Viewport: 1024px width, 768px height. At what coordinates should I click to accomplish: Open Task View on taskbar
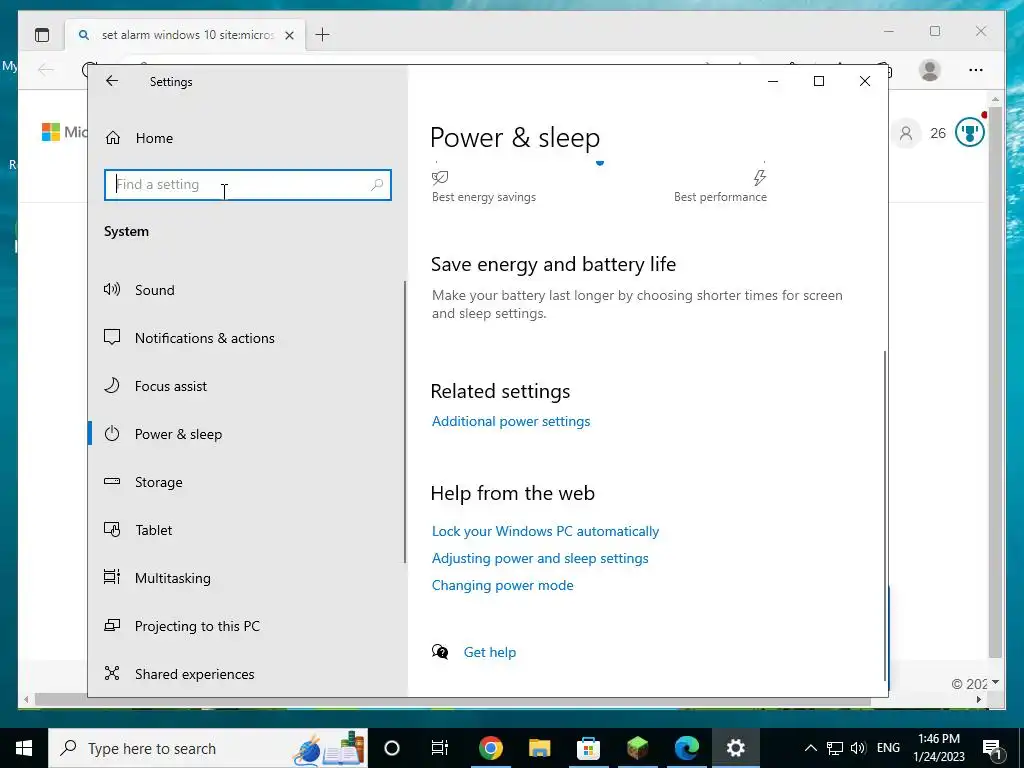pos(440,748)
